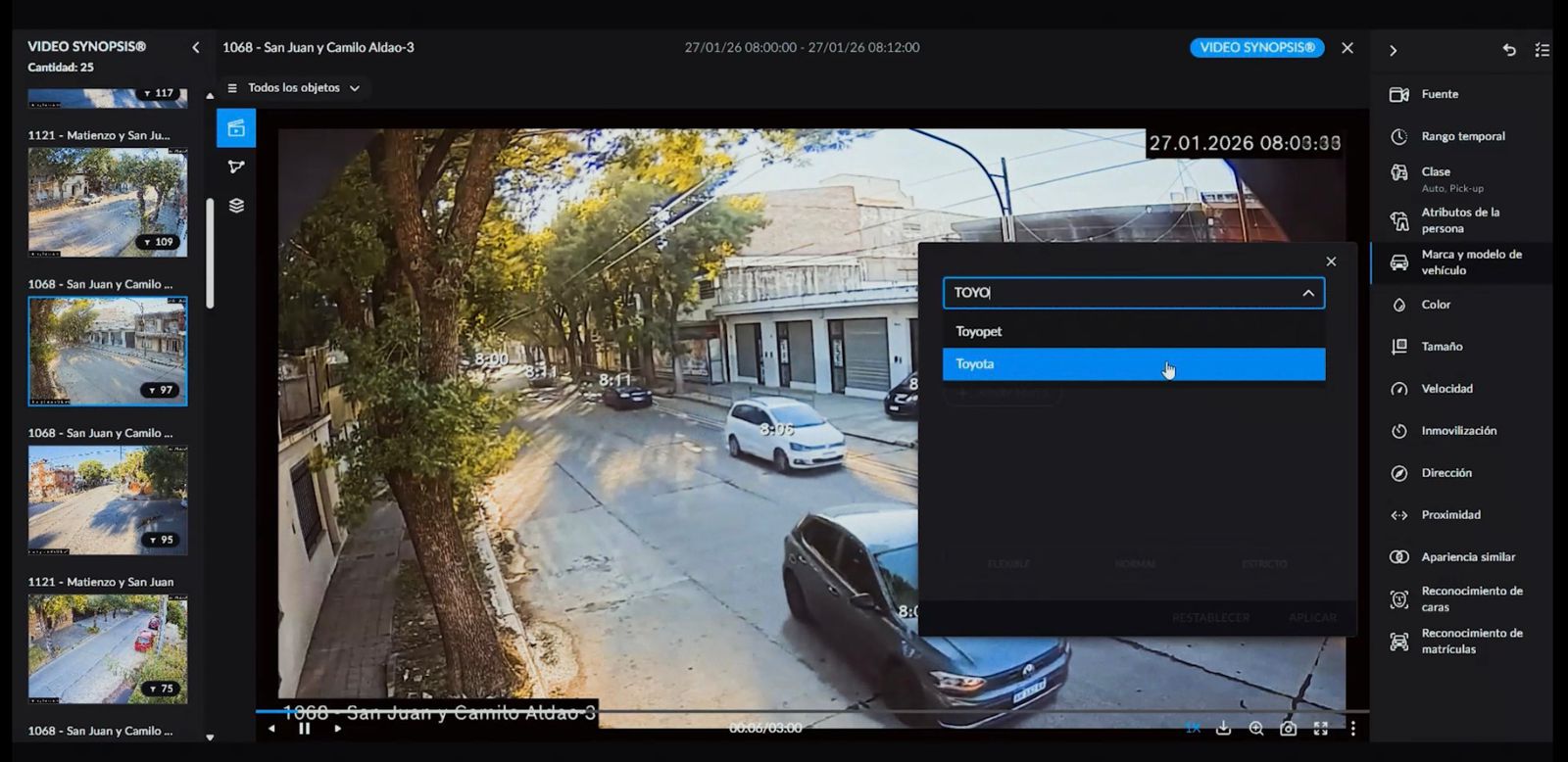Image resolution: width=1568 pixels, height=762 pixels.
Task: Collapse the right filter panel chevron
Action: 1393,50
